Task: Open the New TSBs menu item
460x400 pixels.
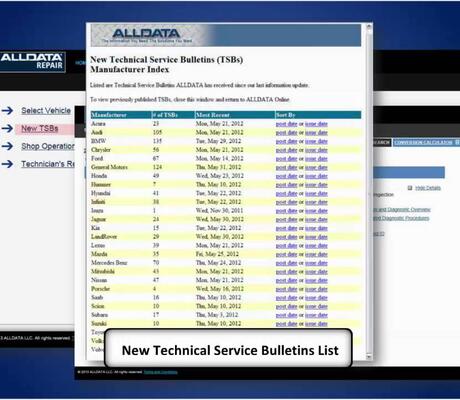Action: pyautogui.click(x=40, y=128)
